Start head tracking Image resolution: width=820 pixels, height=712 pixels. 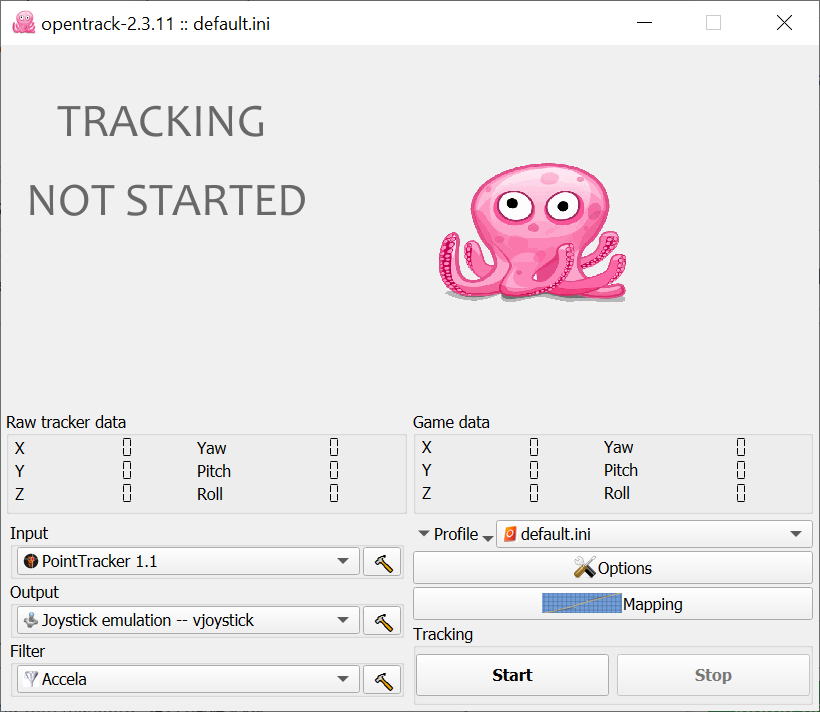(511, 674)
